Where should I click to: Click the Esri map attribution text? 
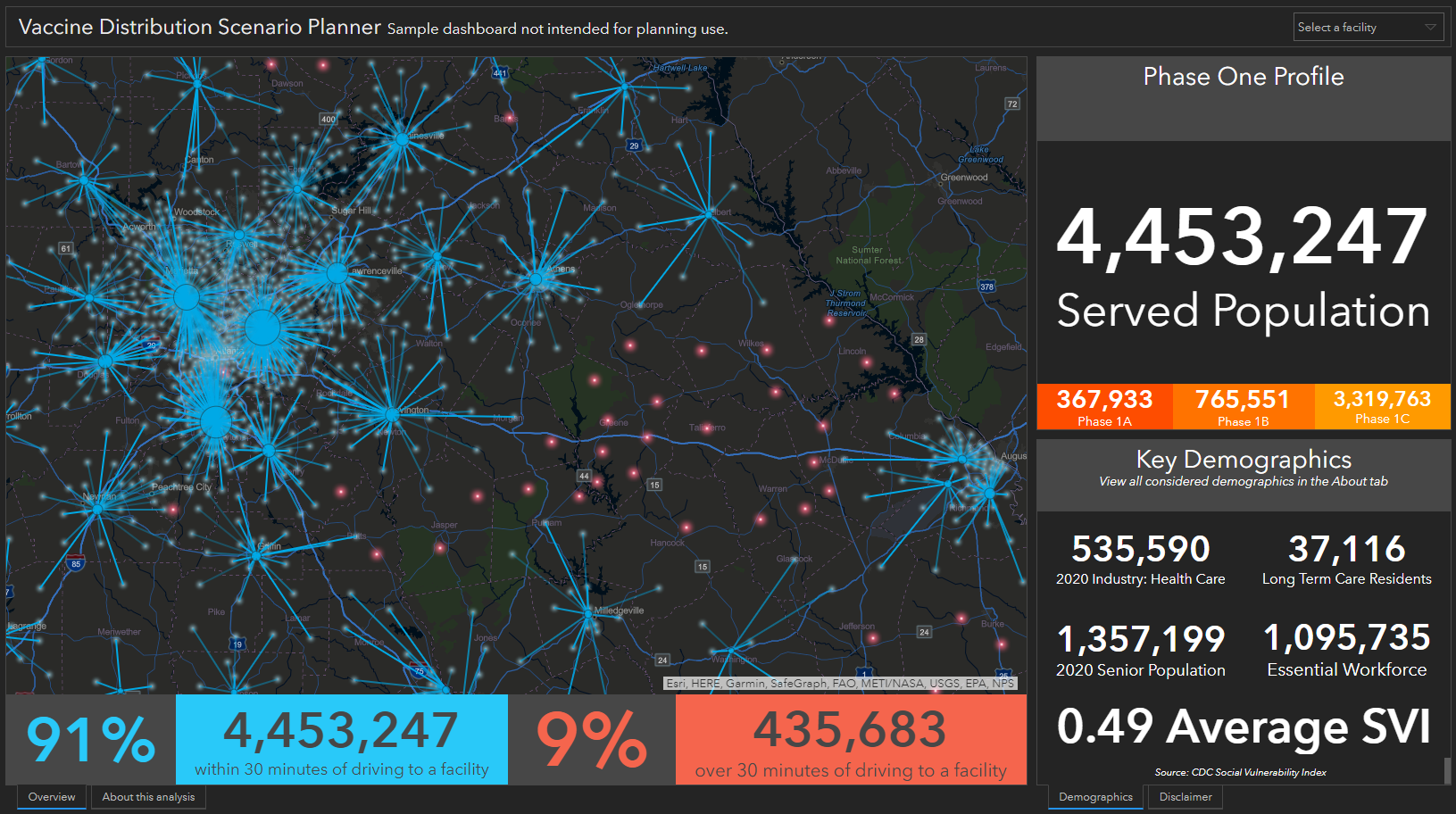coord(839,684)
